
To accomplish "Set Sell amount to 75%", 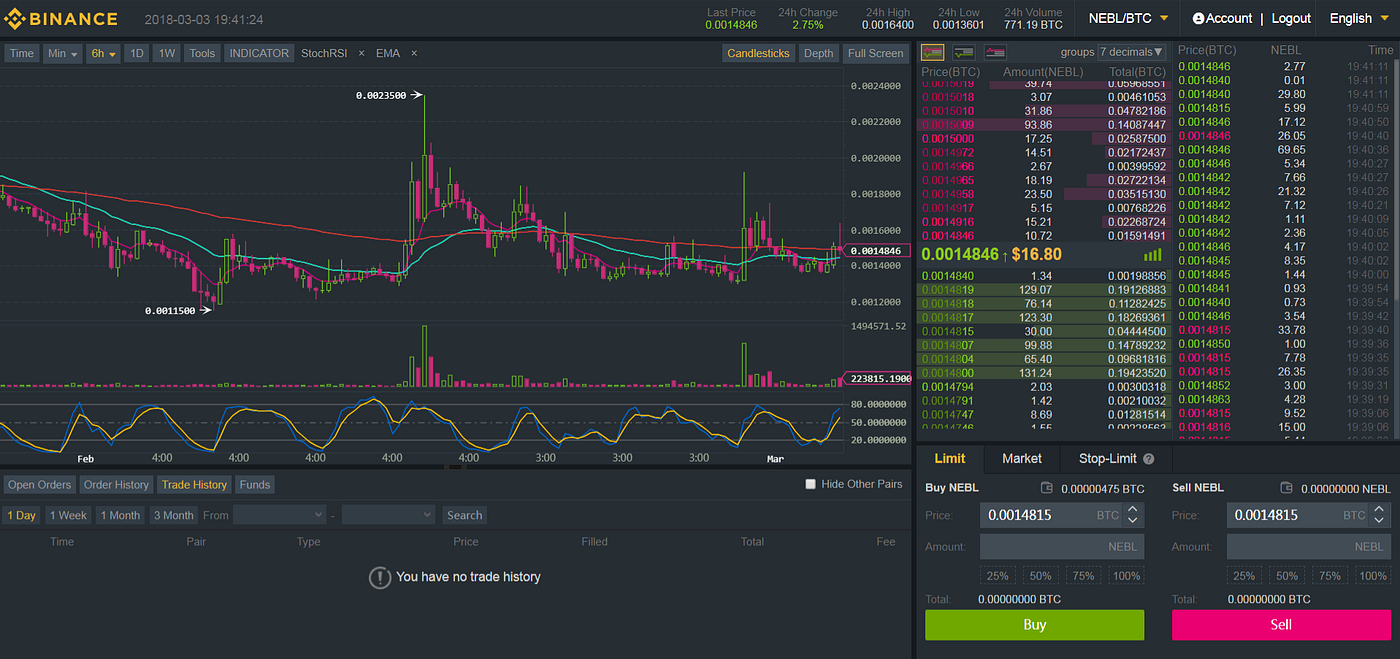I will click(1329, 576).
